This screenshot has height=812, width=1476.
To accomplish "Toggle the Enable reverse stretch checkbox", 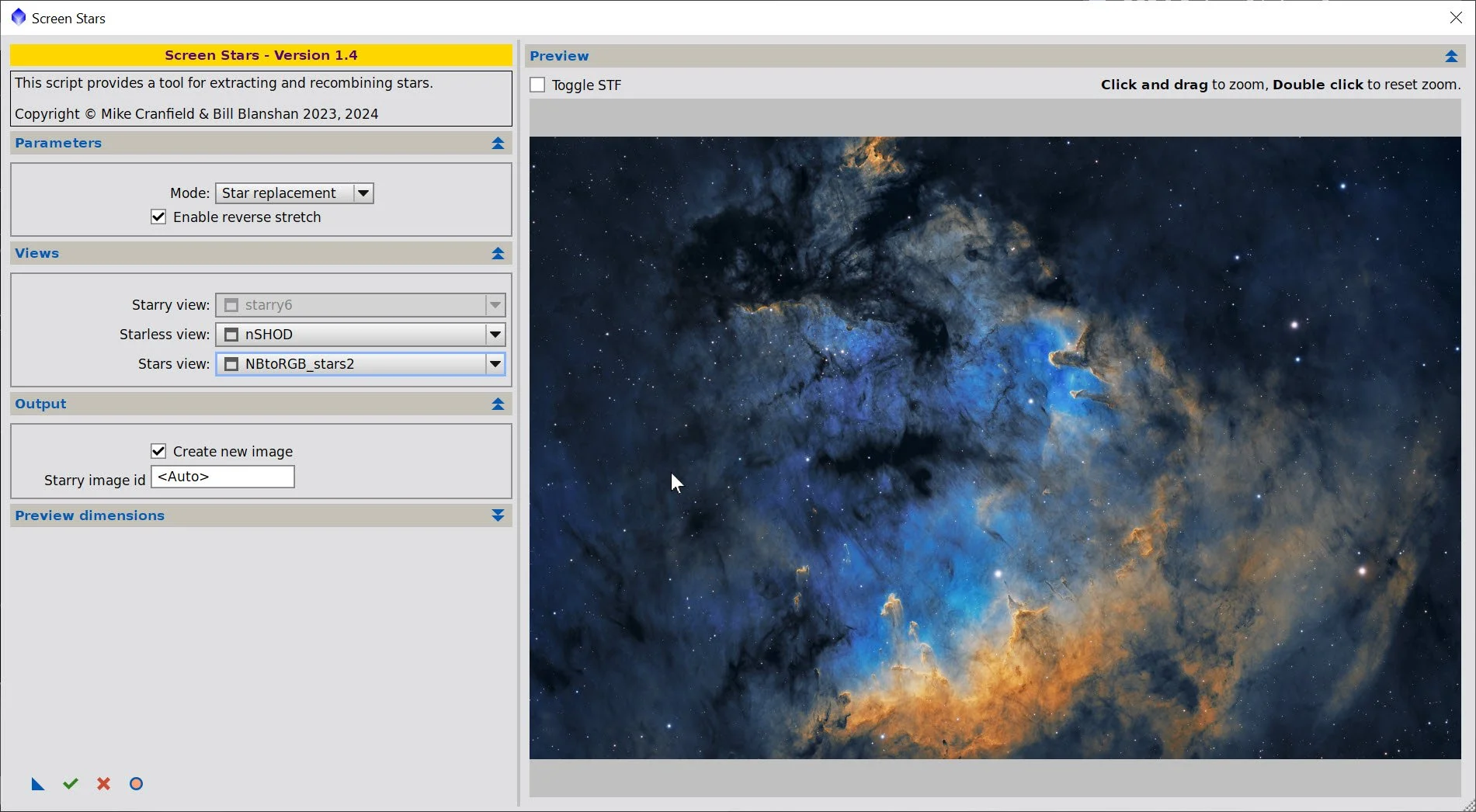I will click(158, 217).
